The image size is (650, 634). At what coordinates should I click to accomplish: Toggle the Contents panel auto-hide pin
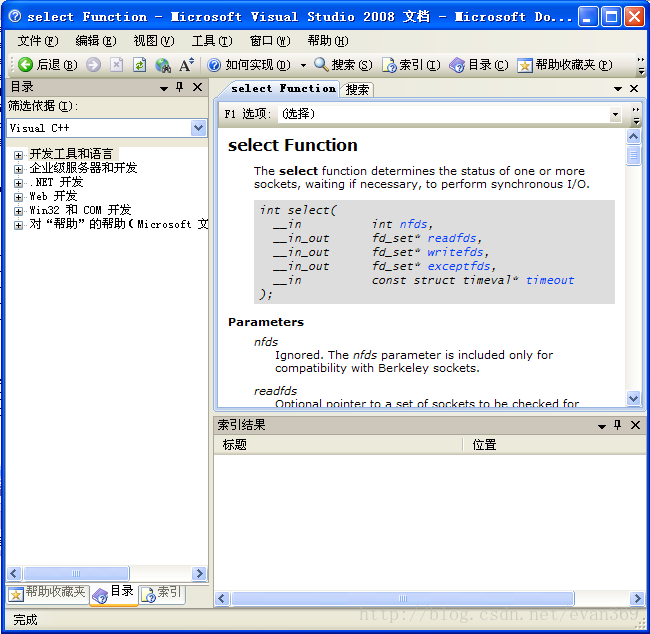[179, 87]
